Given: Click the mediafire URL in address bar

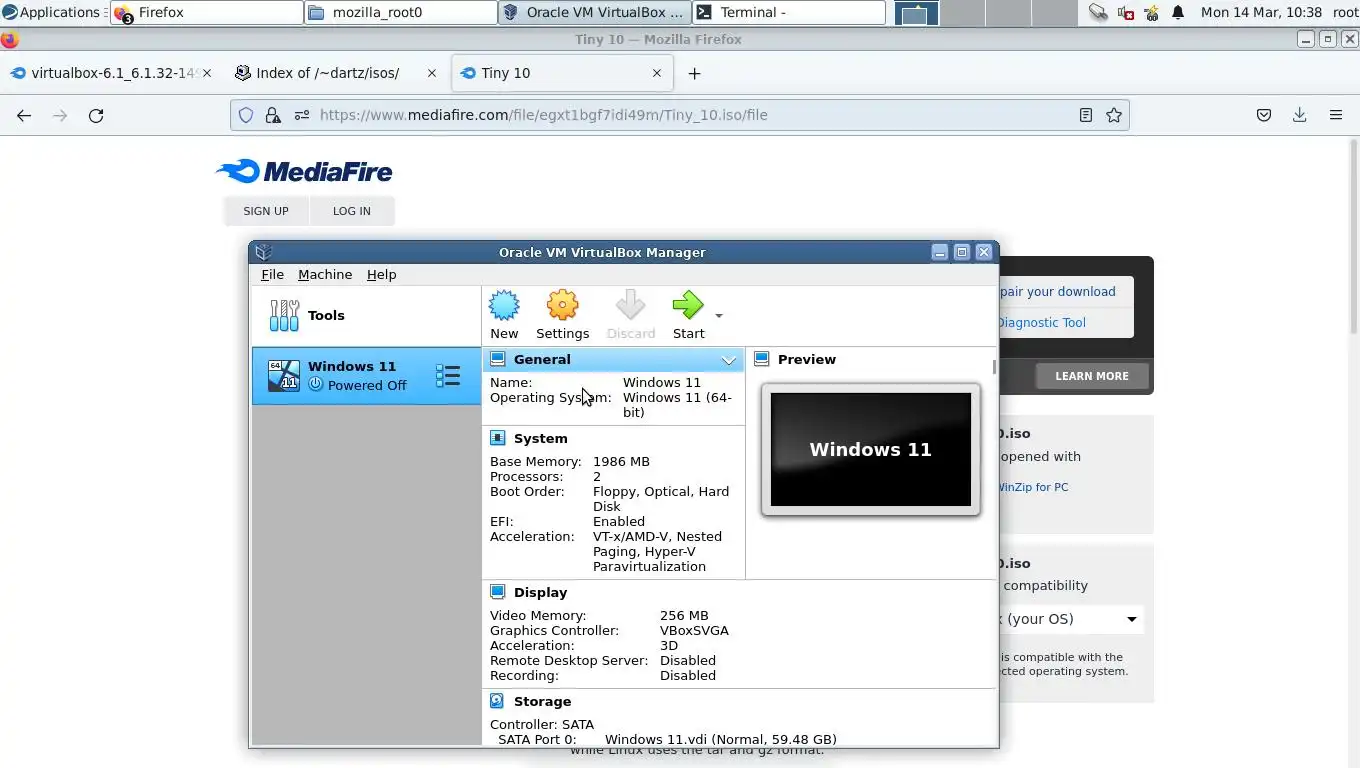Looking at the screenshot, I should [543, 115].
